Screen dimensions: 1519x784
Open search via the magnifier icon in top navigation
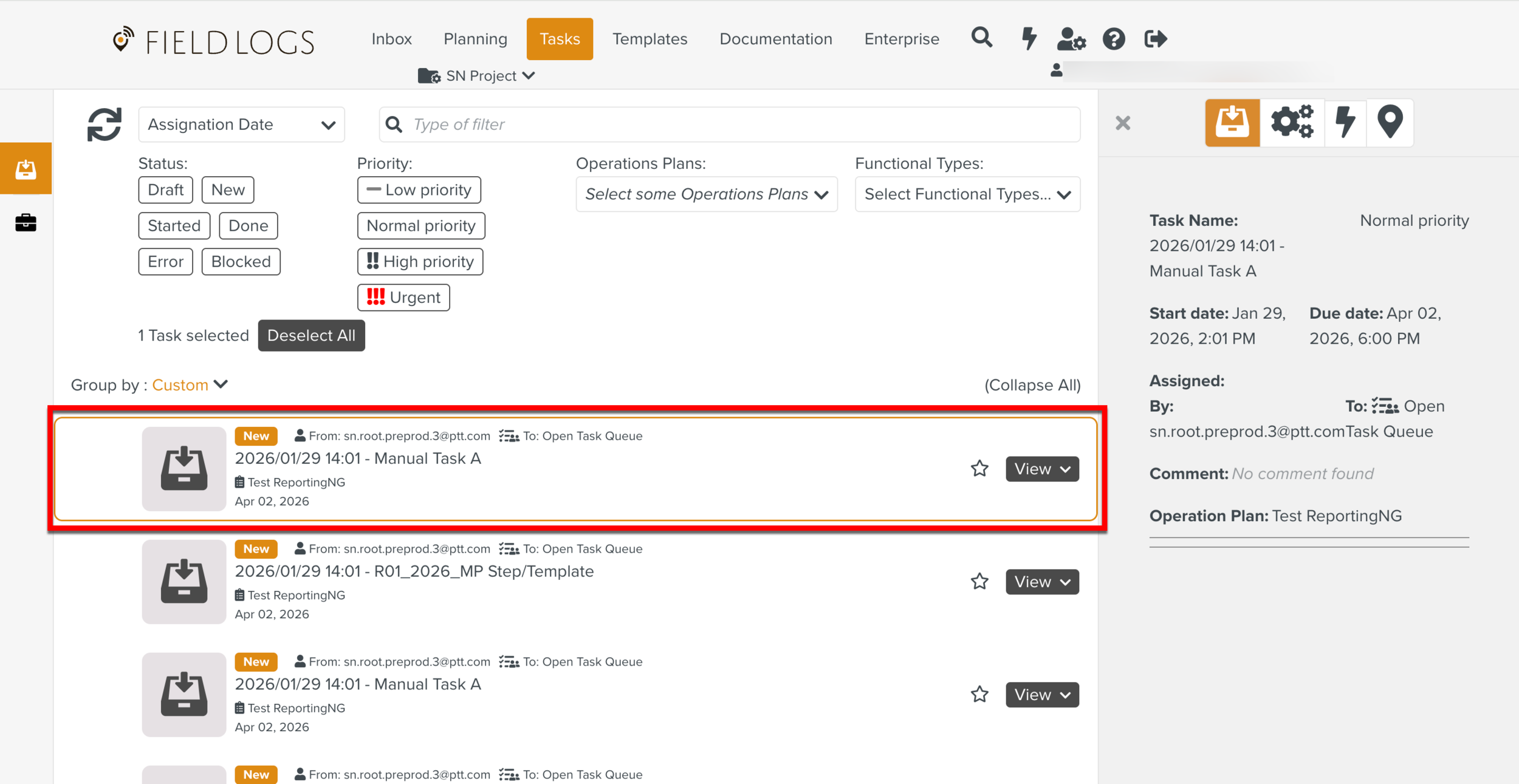pyautogui.click(x=981, y=38)
